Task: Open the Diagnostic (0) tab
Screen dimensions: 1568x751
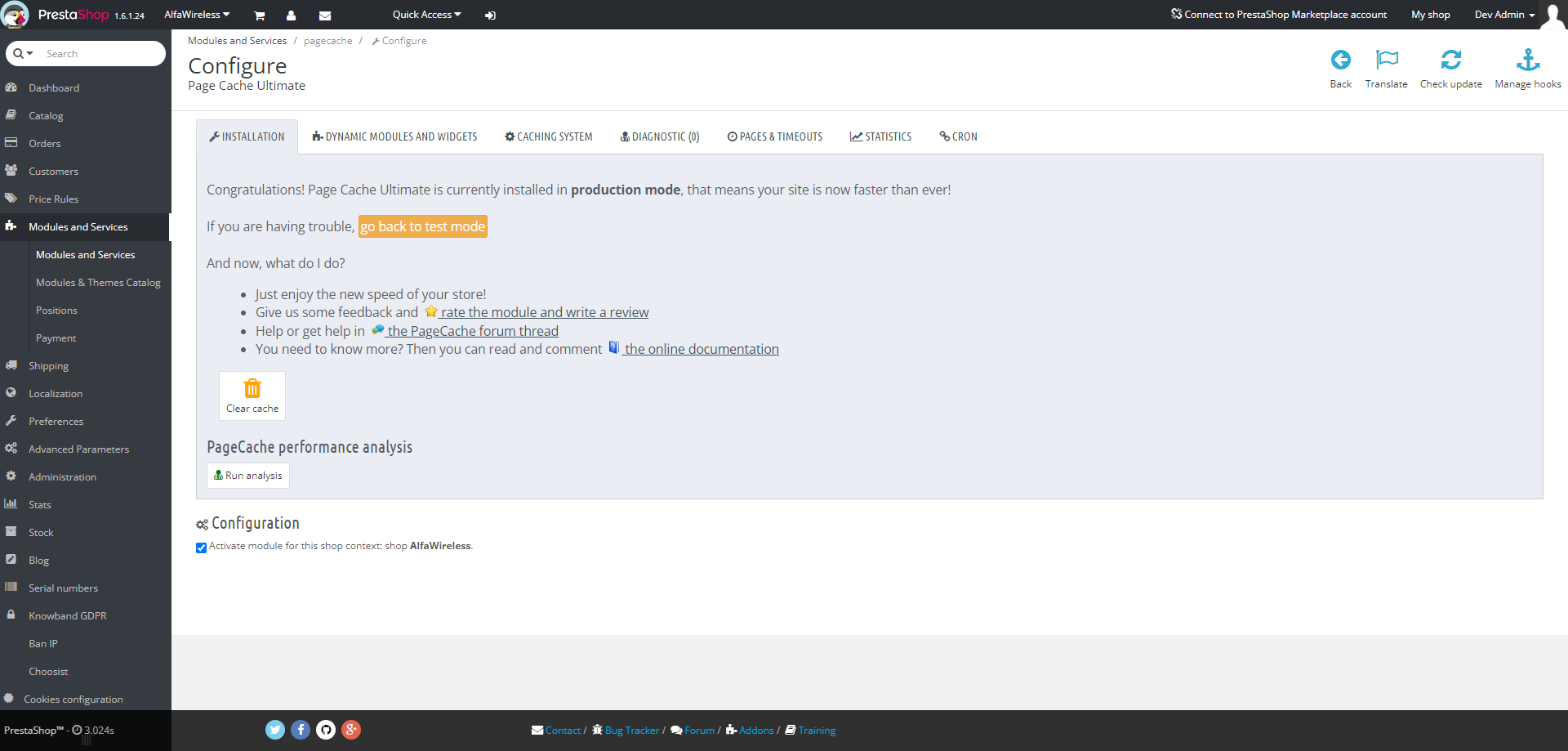Action: [x=660, y=136]
